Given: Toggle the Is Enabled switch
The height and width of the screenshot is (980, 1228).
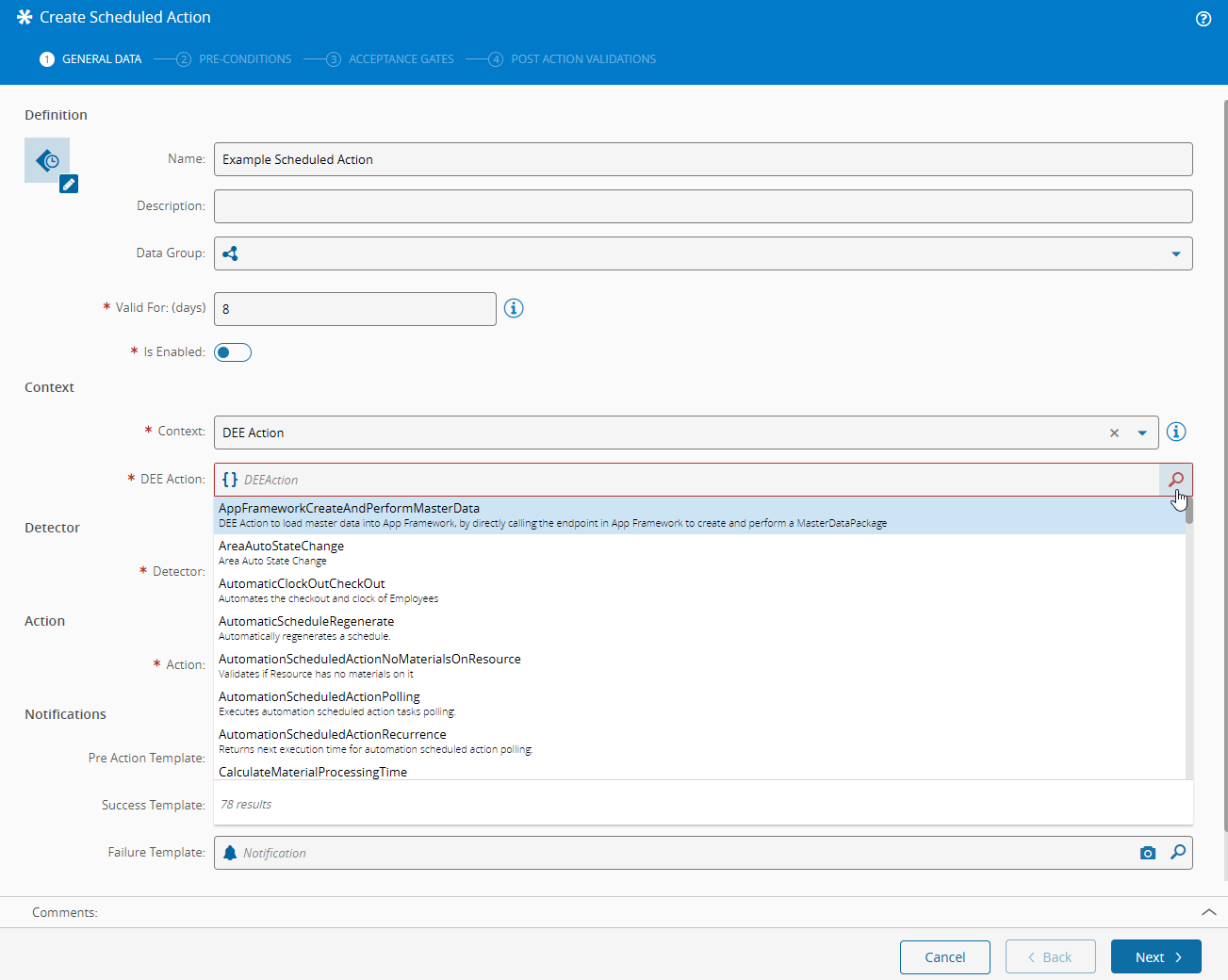Looking at the screenshot, I should point(233,352).
